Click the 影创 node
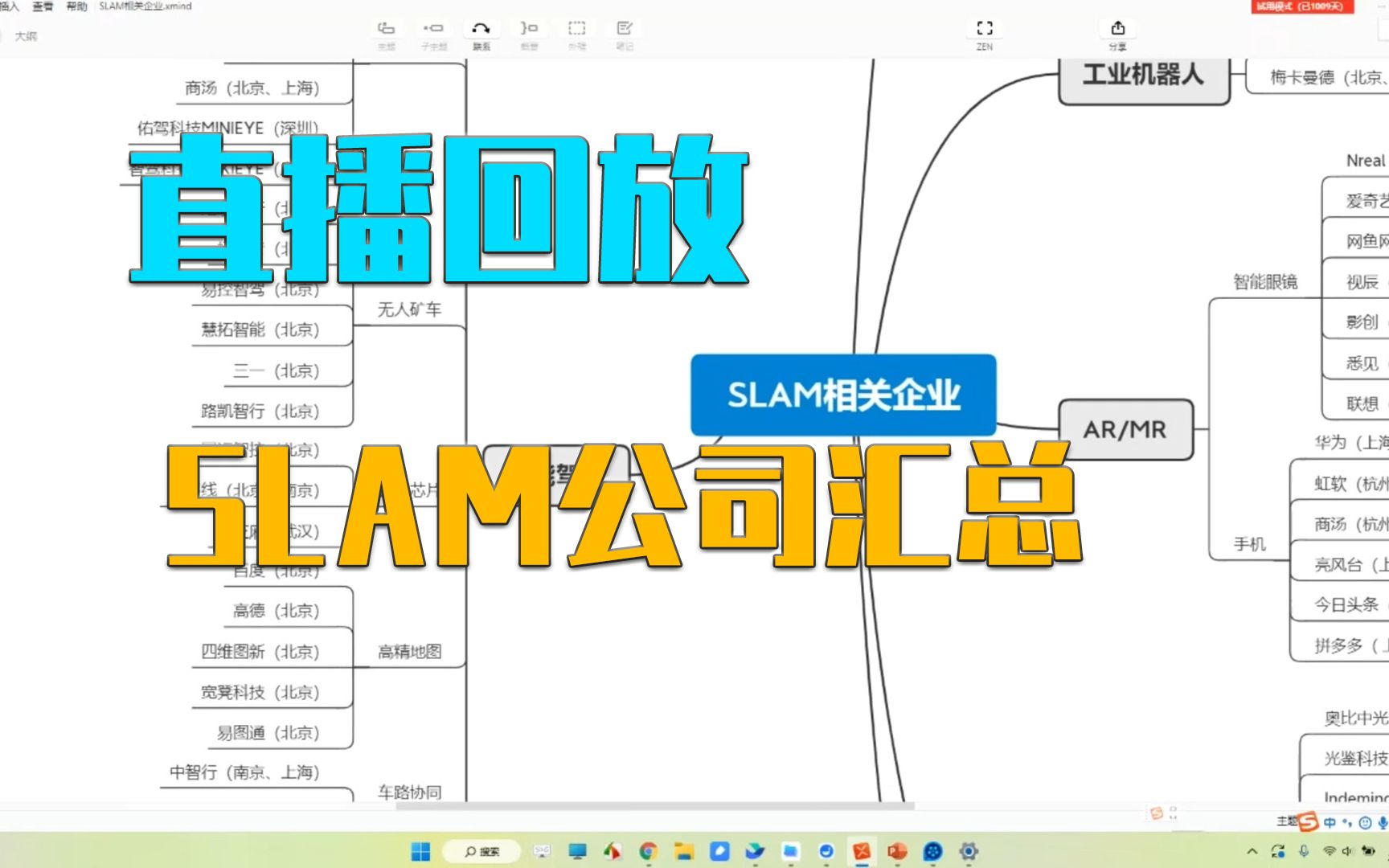The height and width of the screenshot is (868, 1389). 1362,322
